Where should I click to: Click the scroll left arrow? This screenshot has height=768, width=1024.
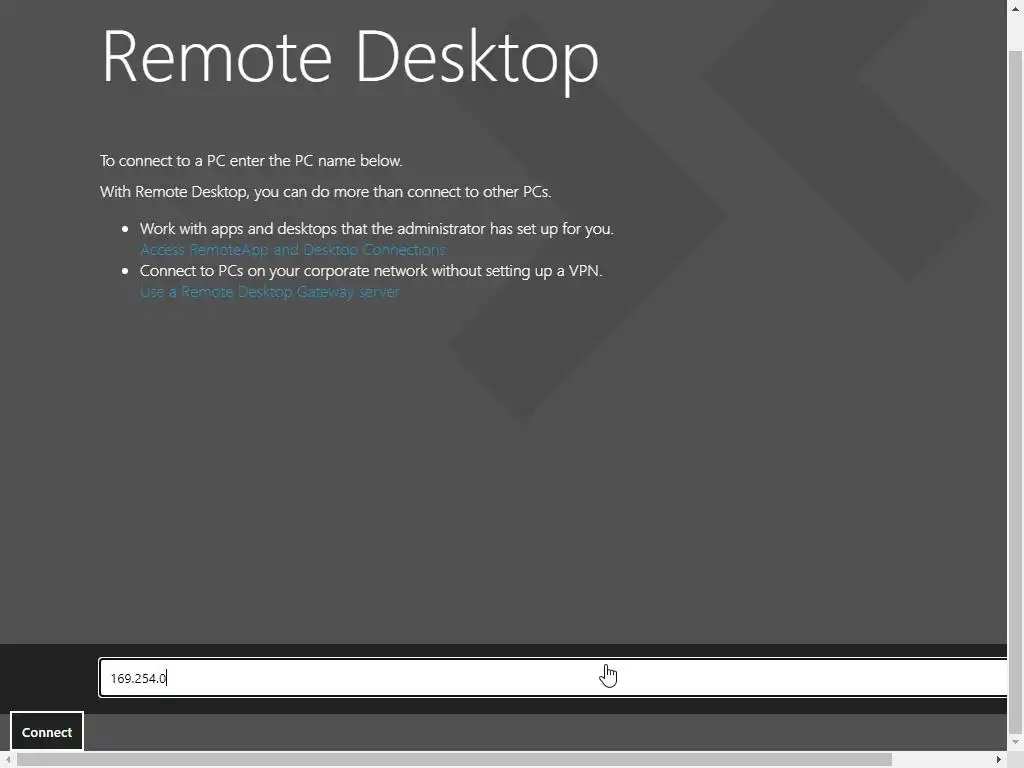click(x=8, y=760)
